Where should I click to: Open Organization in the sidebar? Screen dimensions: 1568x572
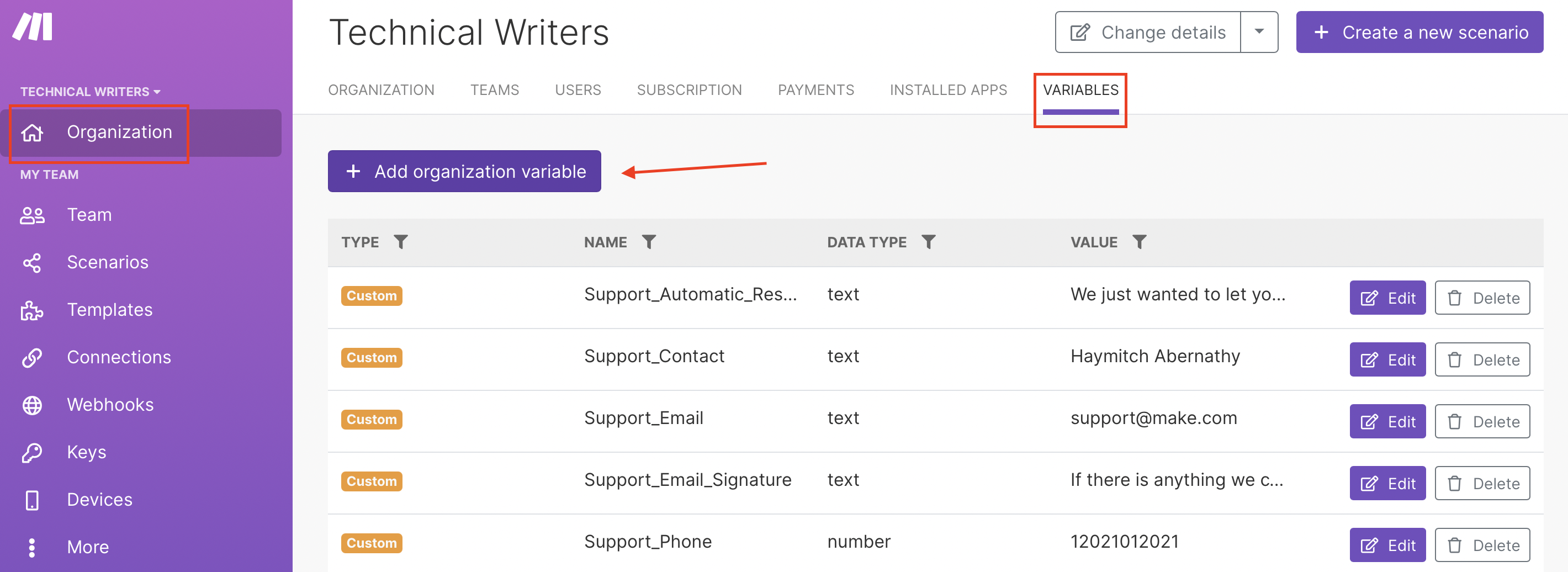coord(141,133)
